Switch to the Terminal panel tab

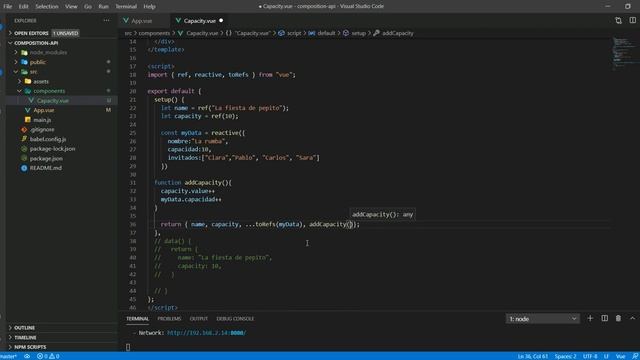pyautogui.click(x=137, y=319)
